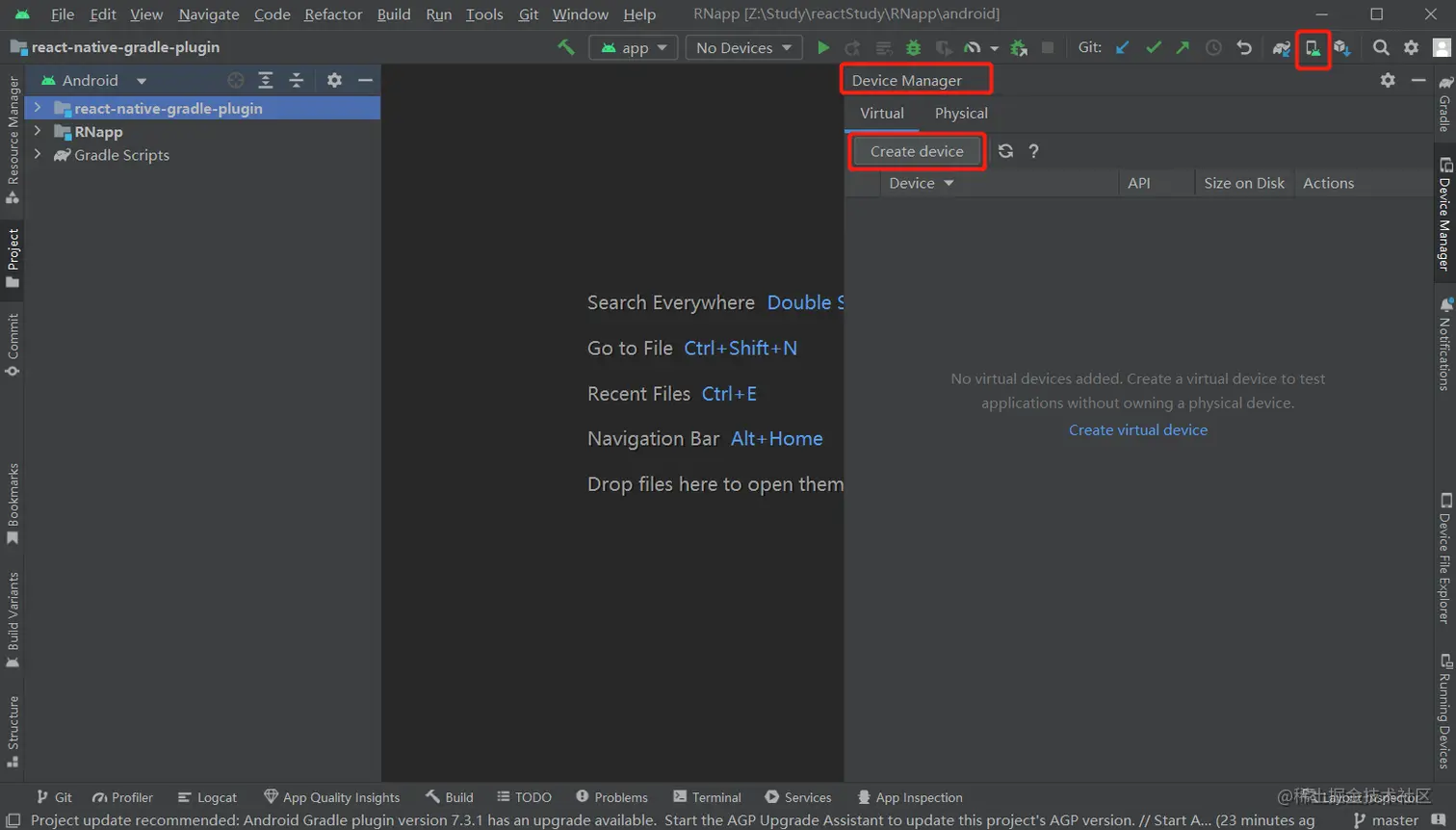Open Git history clock icon
This screenshot has width=1456, height=830.
click(x=1213, y=47)
